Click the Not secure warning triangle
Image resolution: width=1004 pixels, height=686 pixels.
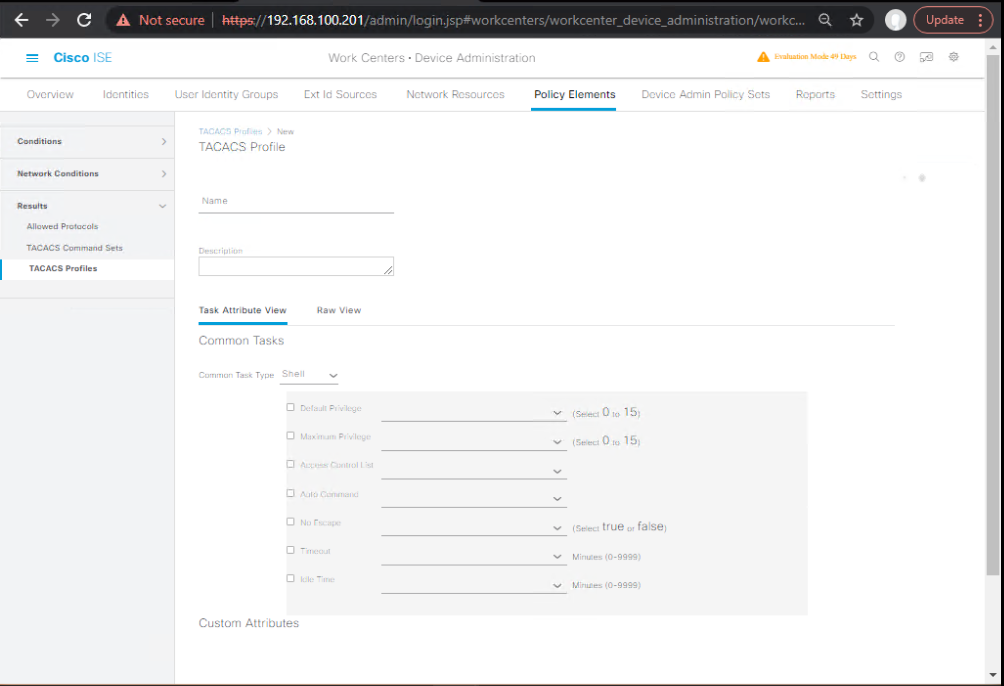(123, 20)
